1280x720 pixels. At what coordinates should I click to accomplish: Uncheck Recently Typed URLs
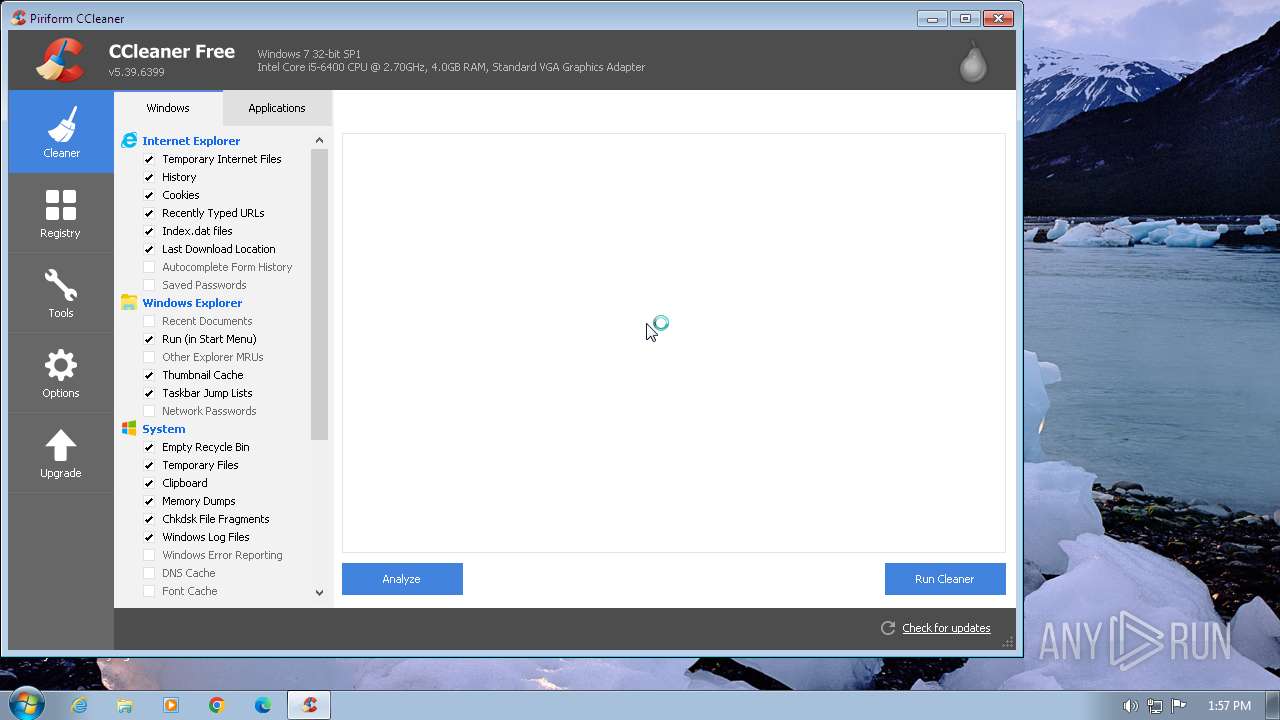149,213
